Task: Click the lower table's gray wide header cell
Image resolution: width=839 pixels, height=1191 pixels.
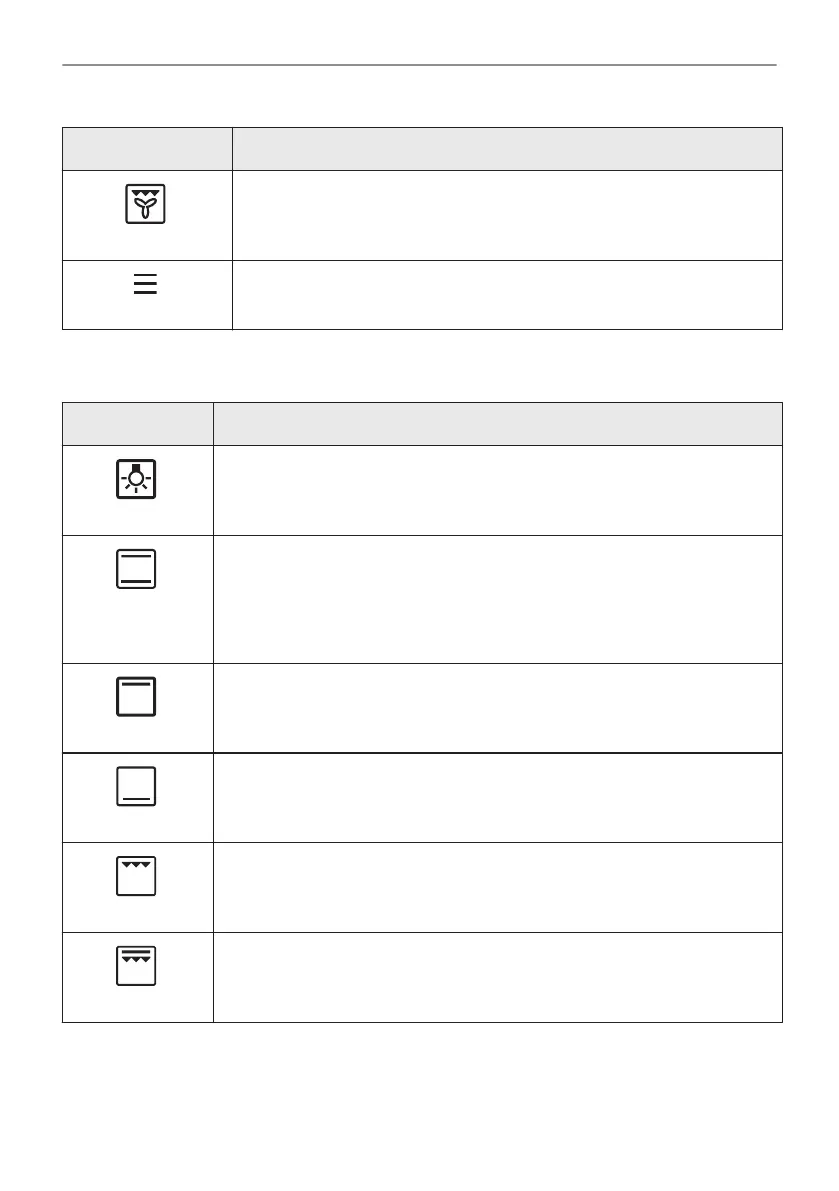Action: (497, 424)
